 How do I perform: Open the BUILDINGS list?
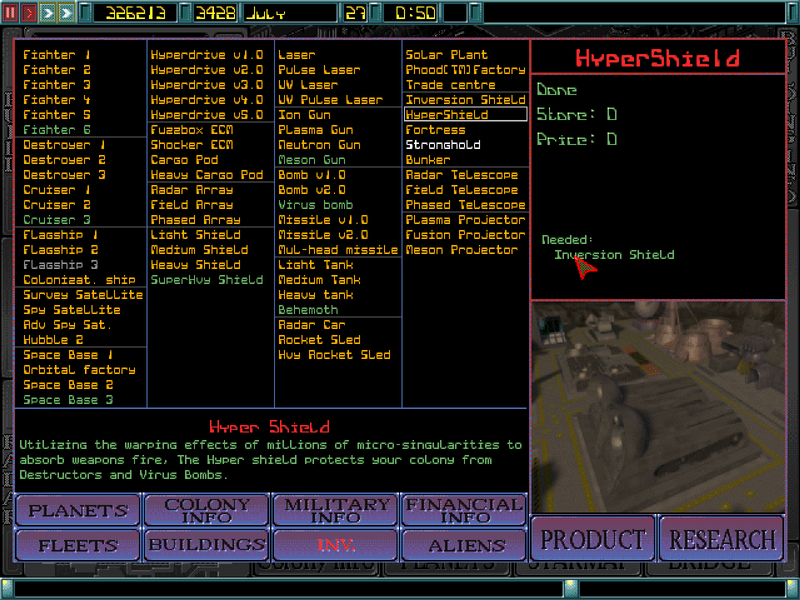[206, 545]
